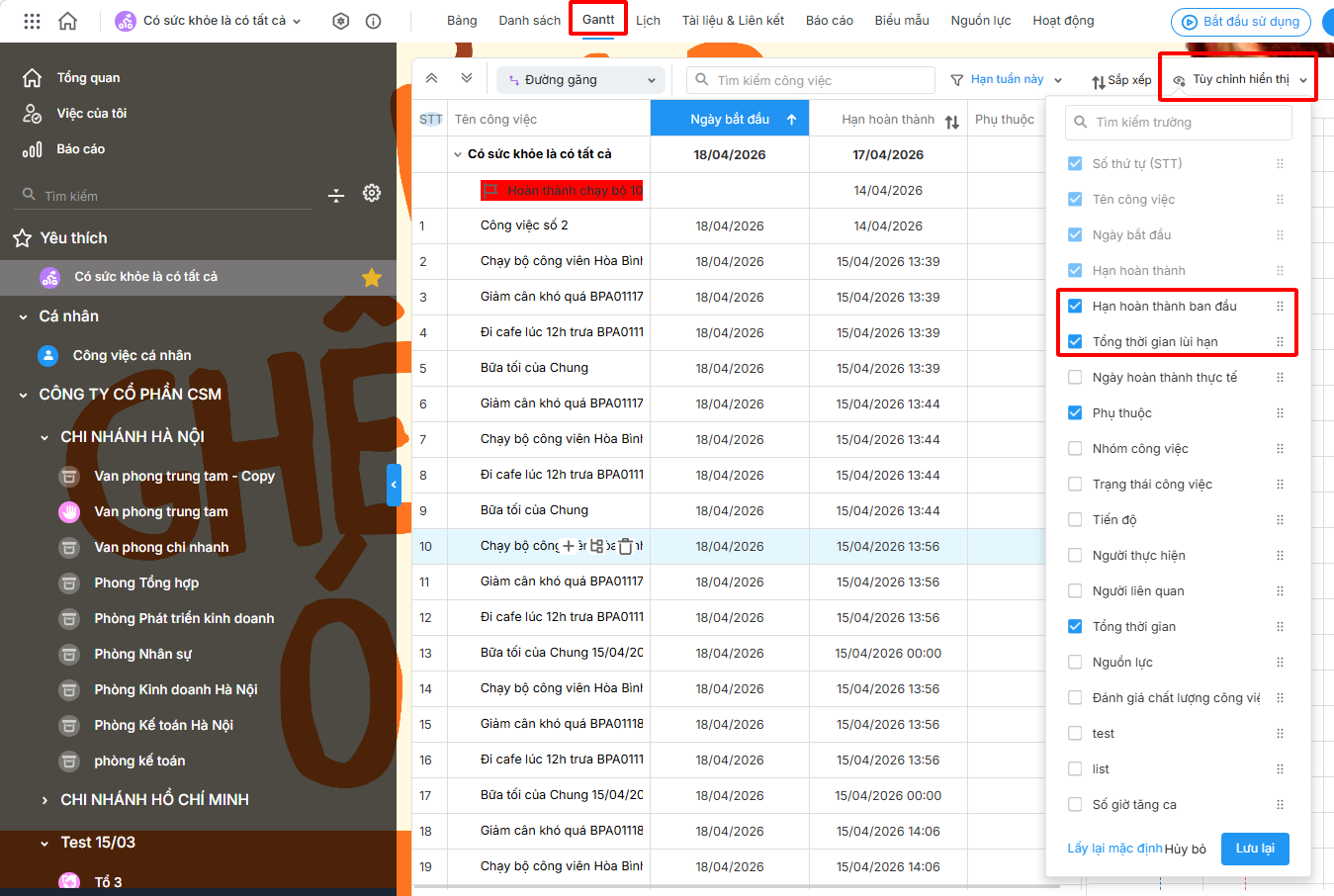Open the apps grid launcher icon

(x=32, y=21)
